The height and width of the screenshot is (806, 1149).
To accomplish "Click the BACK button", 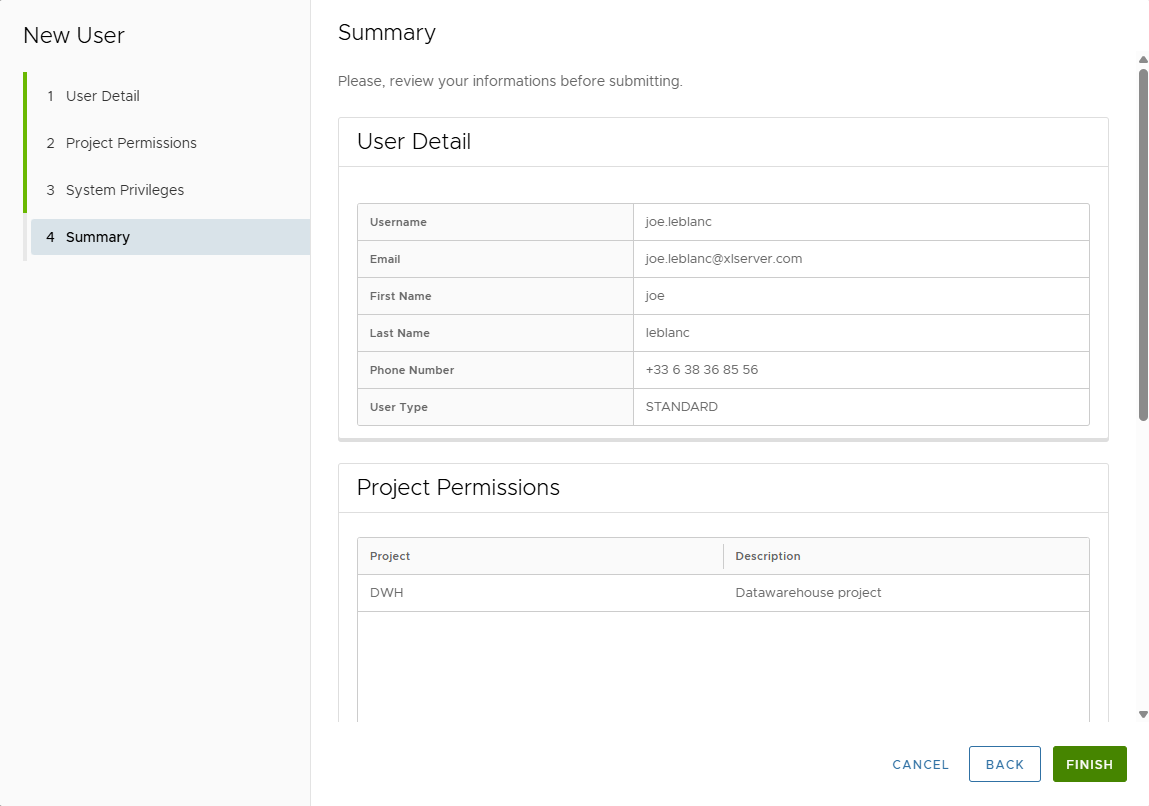I will 1004,763.
